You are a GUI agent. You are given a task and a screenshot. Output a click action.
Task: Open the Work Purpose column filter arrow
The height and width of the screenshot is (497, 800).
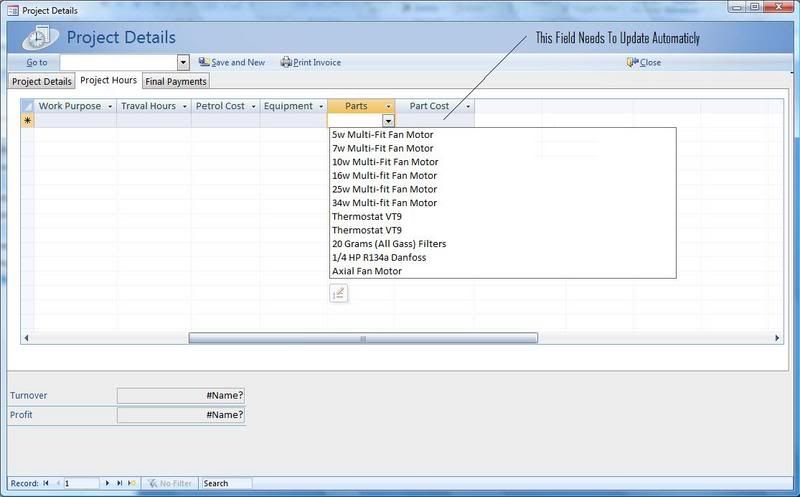[x=110, y=106]
